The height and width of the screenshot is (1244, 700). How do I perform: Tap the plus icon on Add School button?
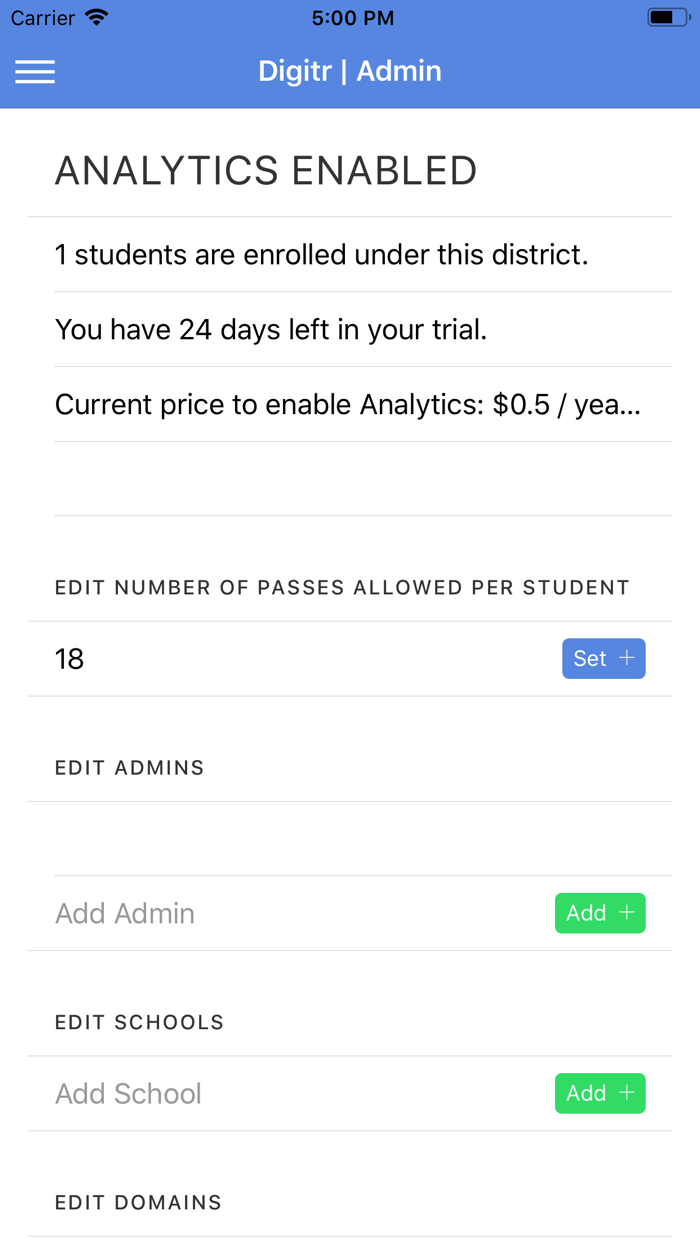(x=627, y=1093)
